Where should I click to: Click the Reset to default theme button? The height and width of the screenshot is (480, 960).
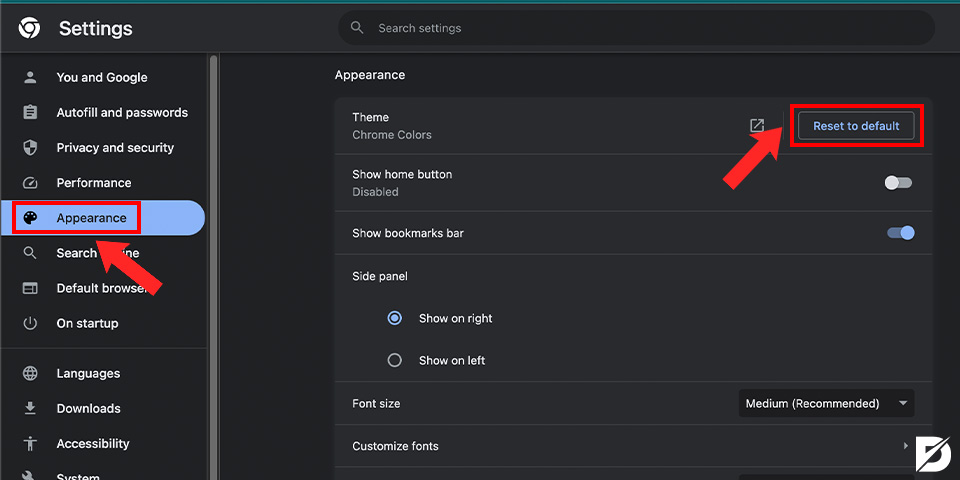pos(856,126)
